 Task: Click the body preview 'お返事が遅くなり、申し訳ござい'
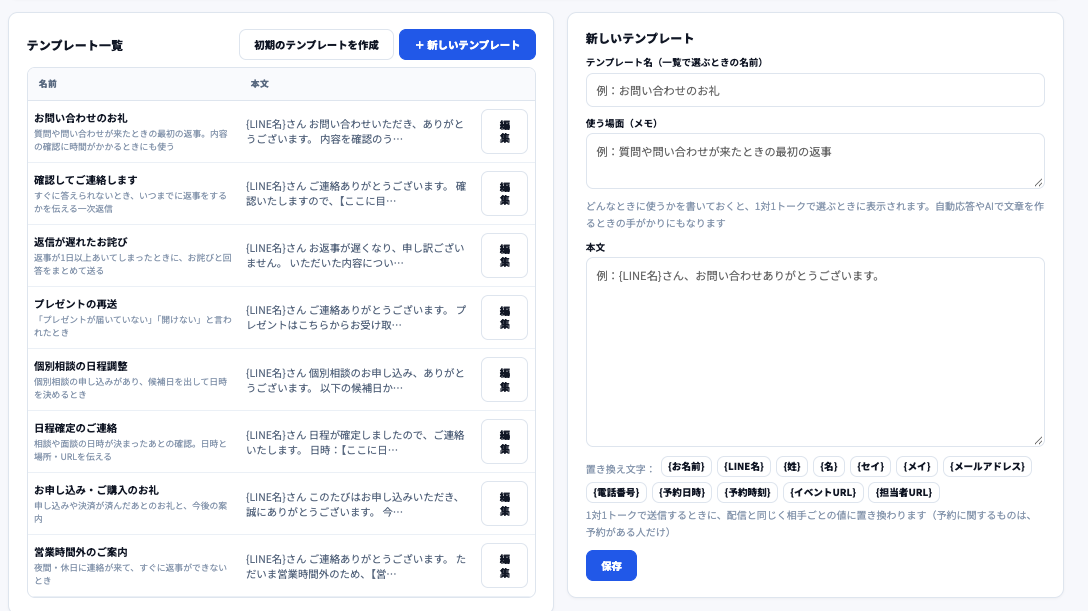(x=386, y=248)
